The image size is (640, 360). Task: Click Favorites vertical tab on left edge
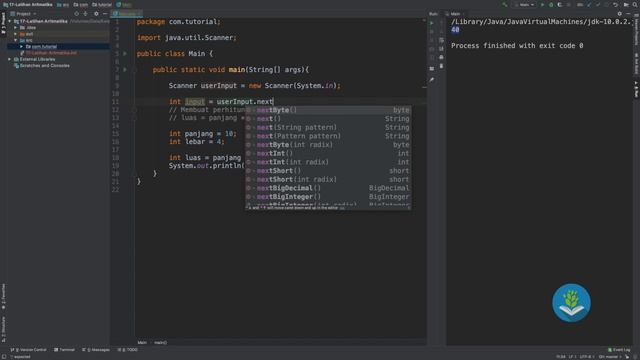click(3, 296)
